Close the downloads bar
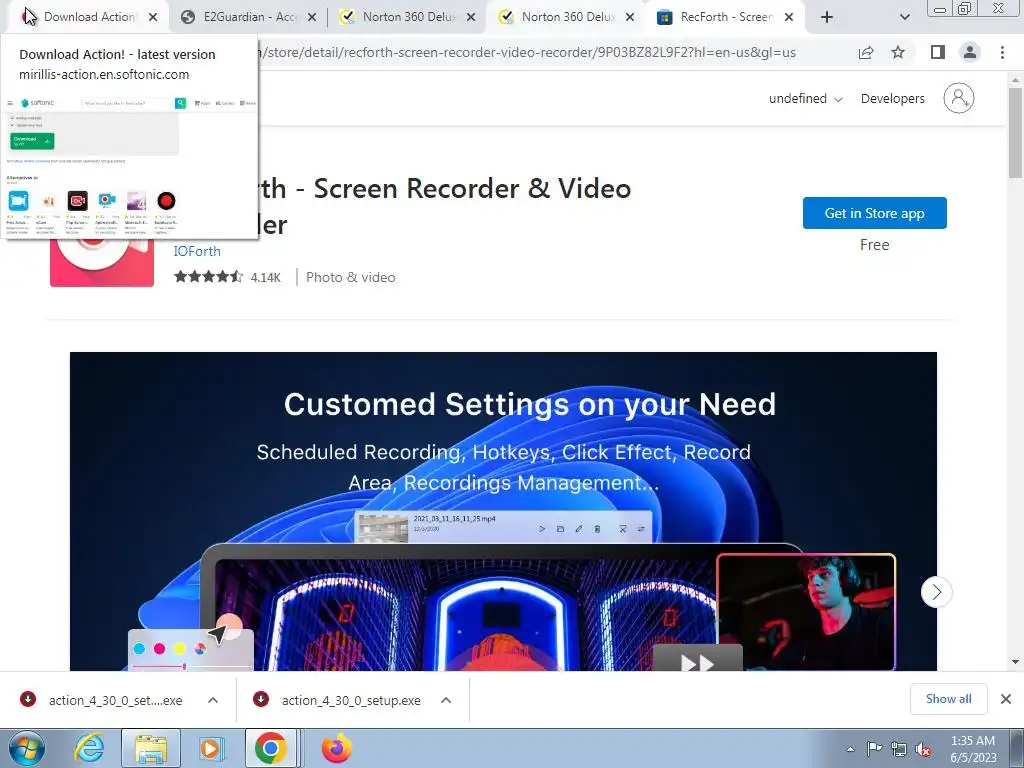 coord(1006,699)
